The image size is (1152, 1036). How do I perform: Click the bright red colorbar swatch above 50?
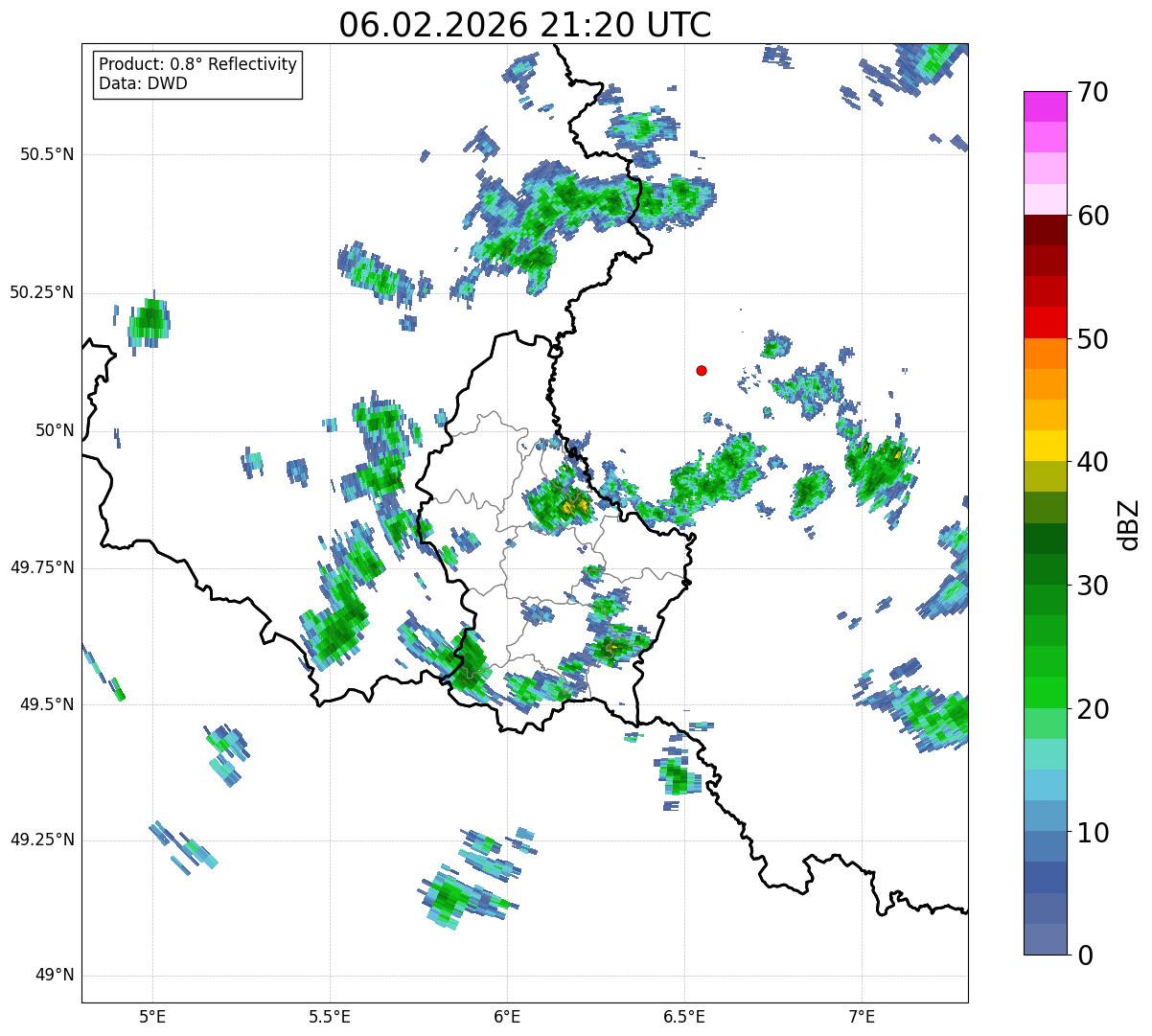point(1046,323)
